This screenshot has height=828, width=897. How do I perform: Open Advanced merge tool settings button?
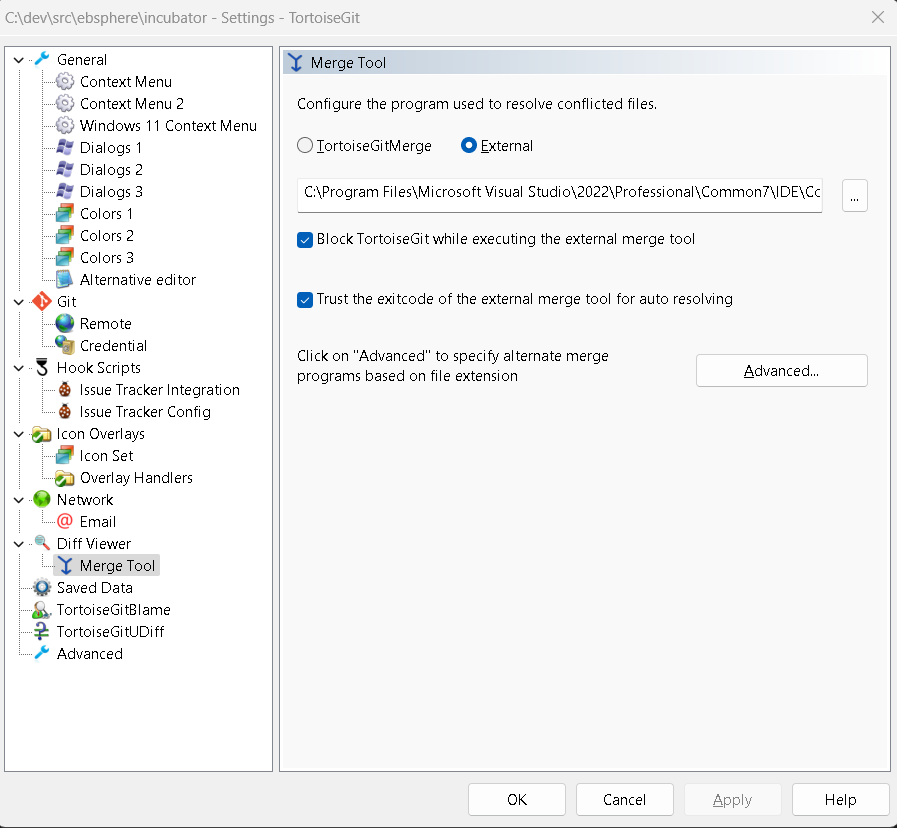tap(781, 371)
